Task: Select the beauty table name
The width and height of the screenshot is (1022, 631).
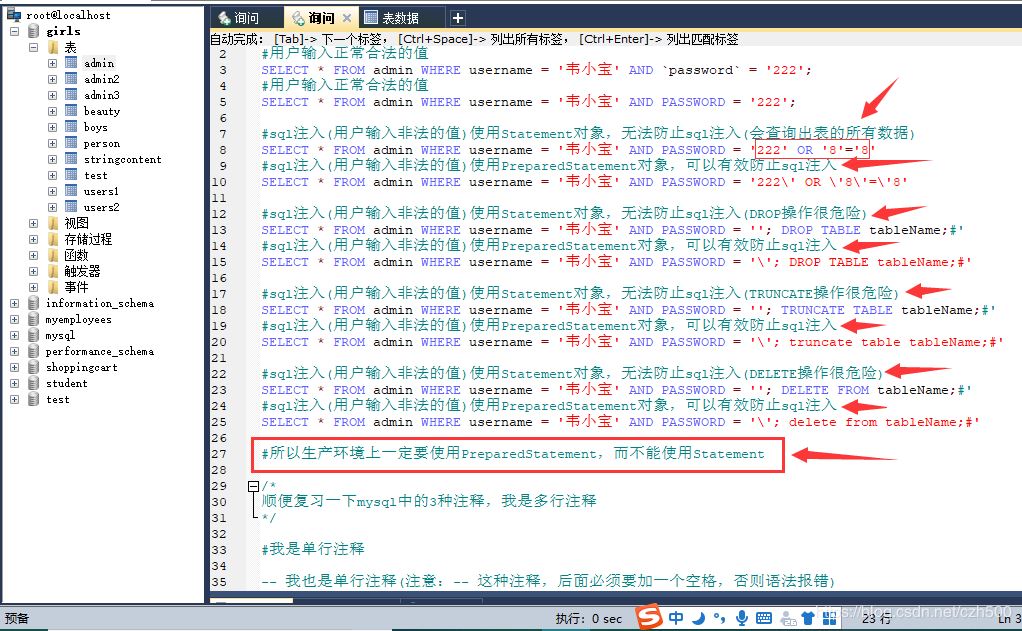Action: point(102,111)
